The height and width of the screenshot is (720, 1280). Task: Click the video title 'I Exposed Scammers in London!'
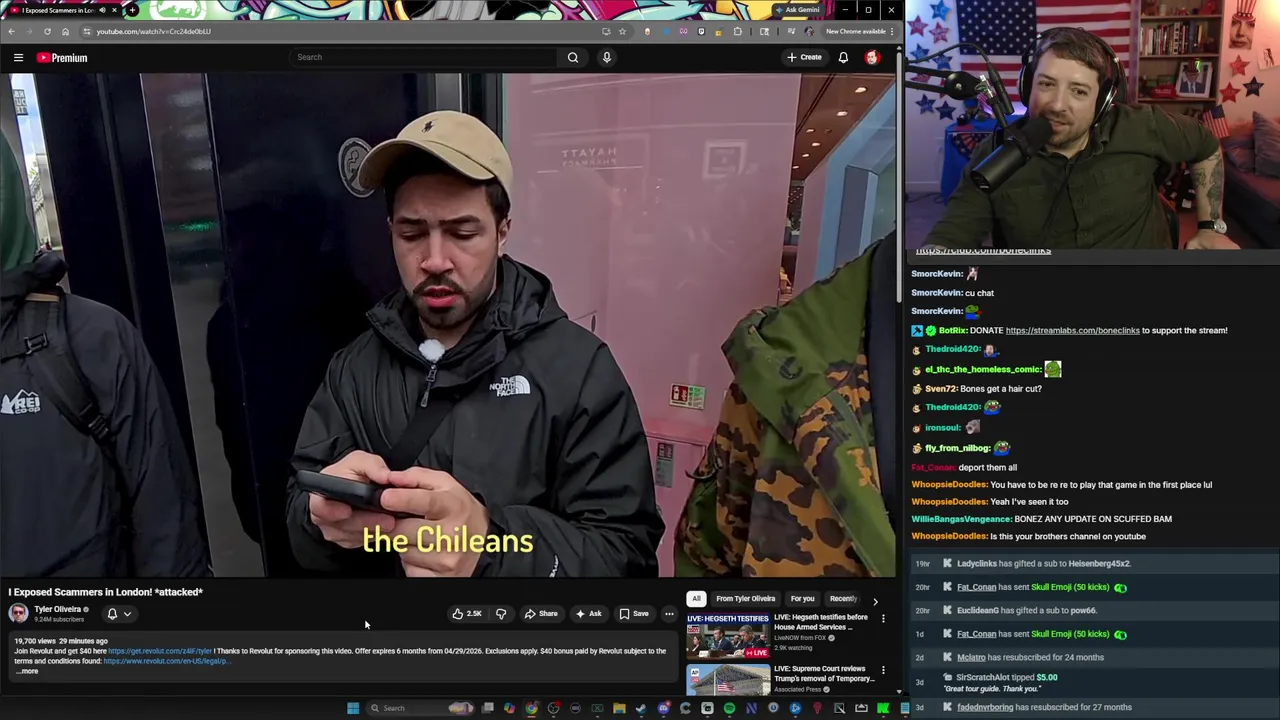click(106, 592)
